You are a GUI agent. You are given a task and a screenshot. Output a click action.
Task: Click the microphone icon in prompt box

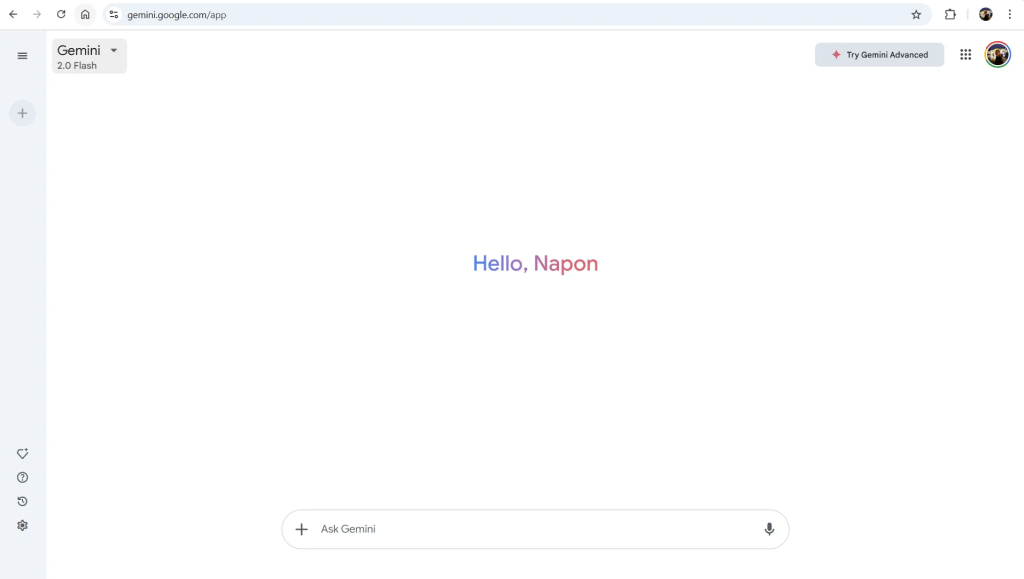pyautogui.click(x=769, y=529)
